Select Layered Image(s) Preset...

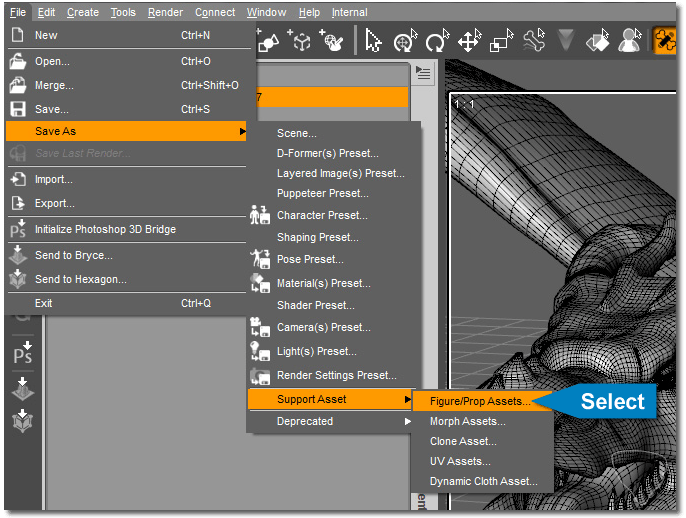coord(333,173)
